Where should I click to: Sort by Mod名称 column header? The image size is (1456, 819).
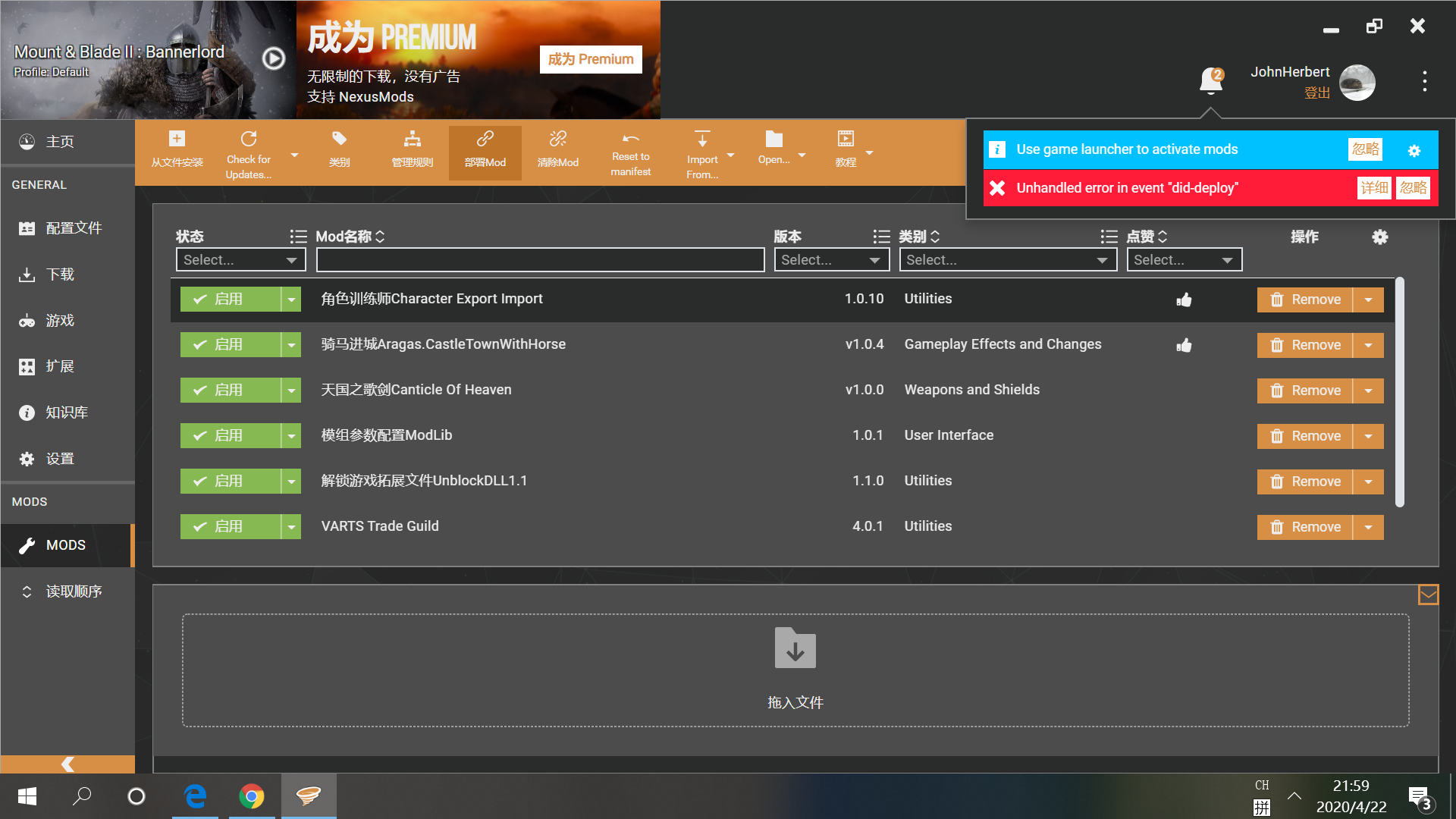click(x=350, y=237)
